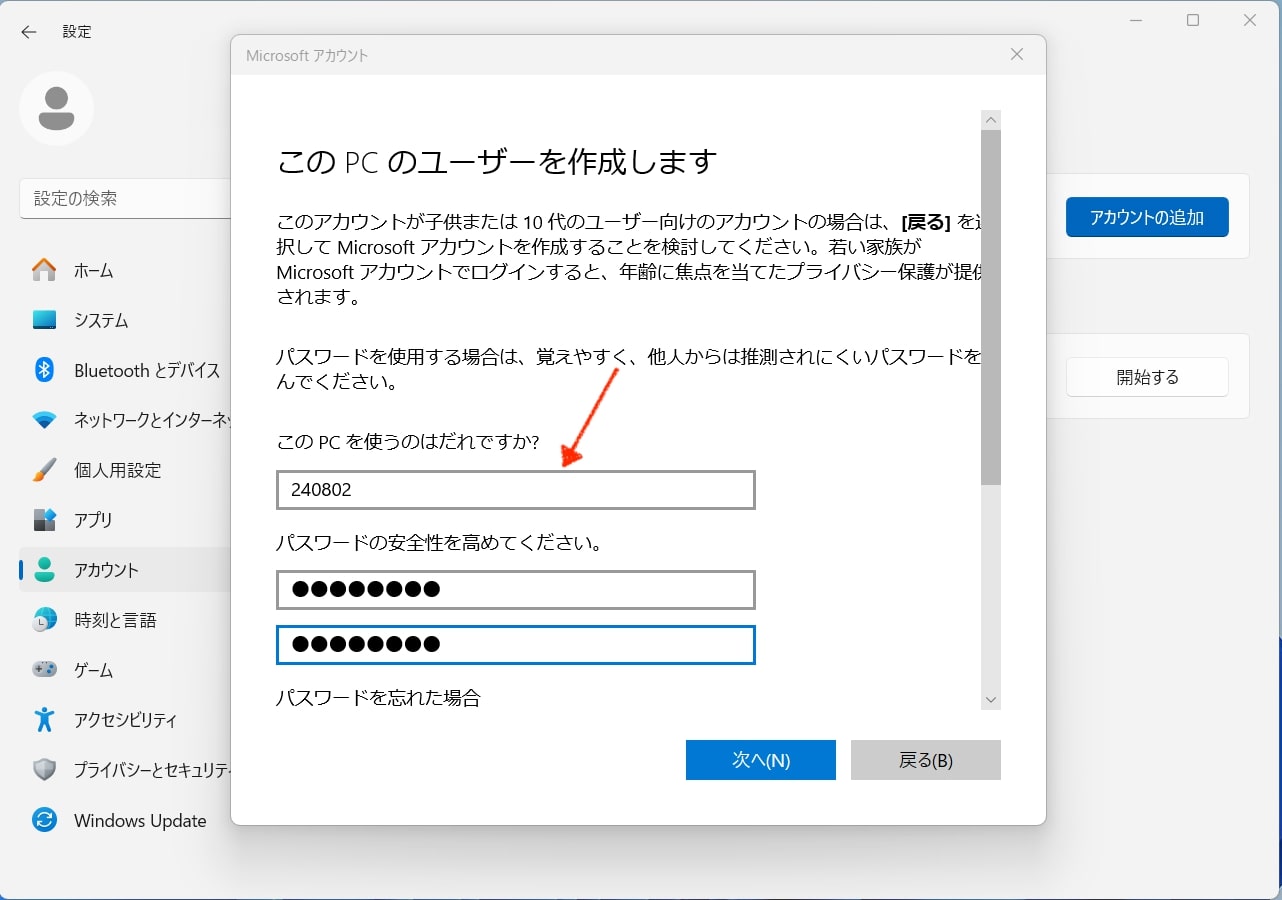
Task: Click the network Wi-Fi icon
Action: [x=44, y=420]
